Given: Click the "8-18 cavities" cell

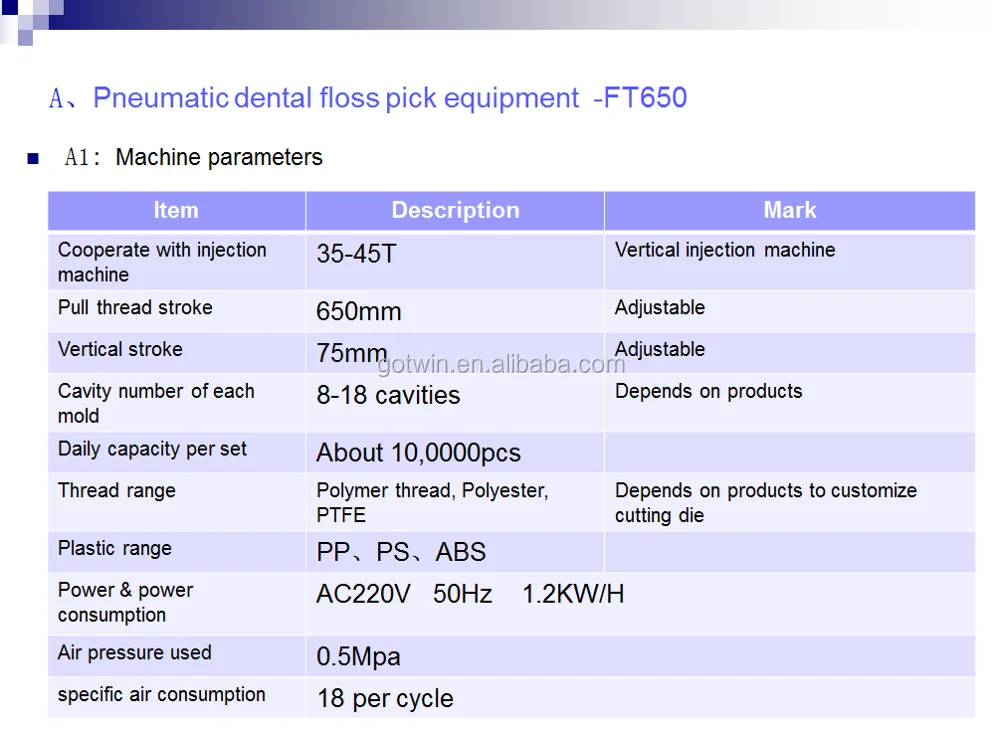Looking at the screenshot, I should tap(388, 395).
